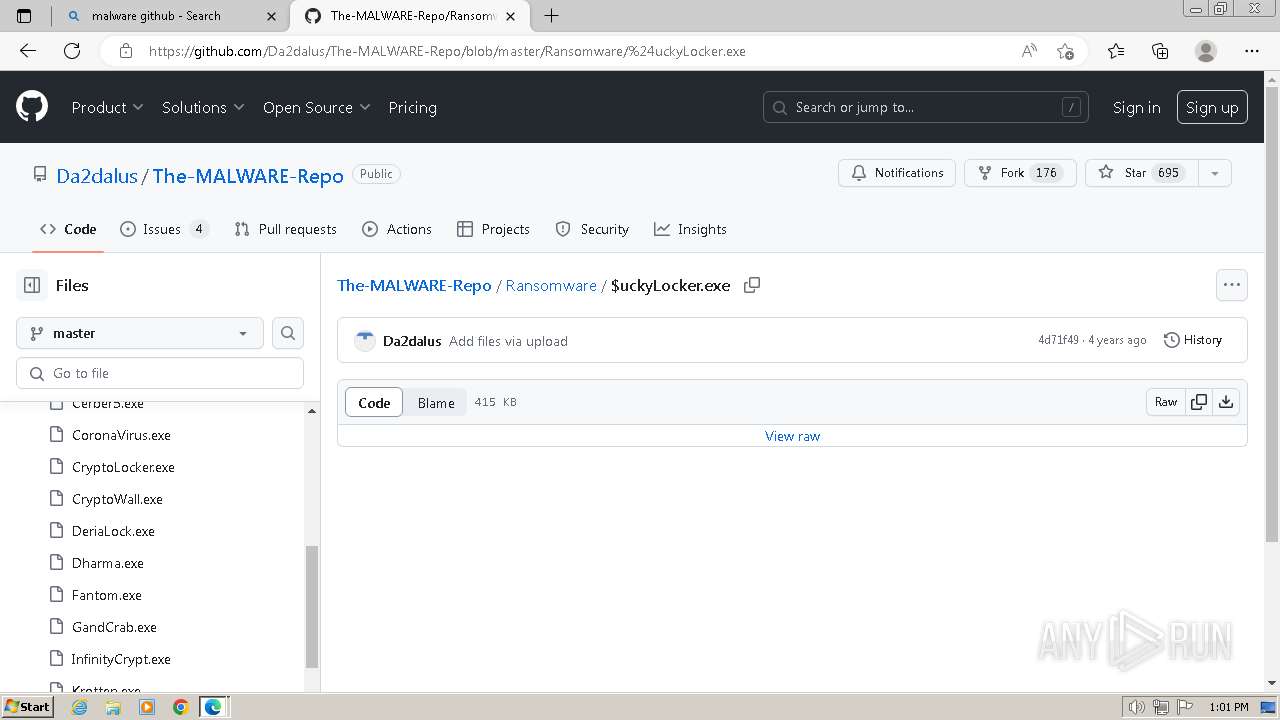Open CoronaVirus.exe in file tree
This screenshot has width=1280, height=720.
tap(121, 435)
